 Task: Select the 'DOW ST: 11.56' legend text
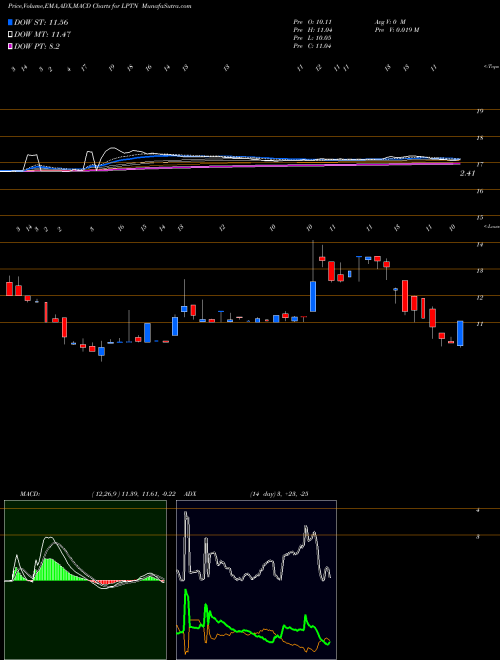pos(41,22)
